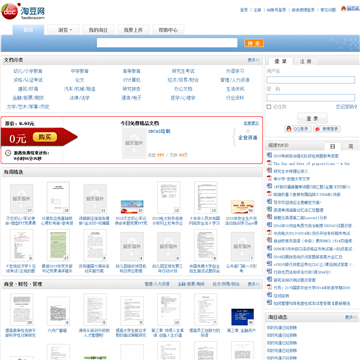Focus the main search input field
Viewport: 360px width, 360px height.
click(x=167, y=43)
